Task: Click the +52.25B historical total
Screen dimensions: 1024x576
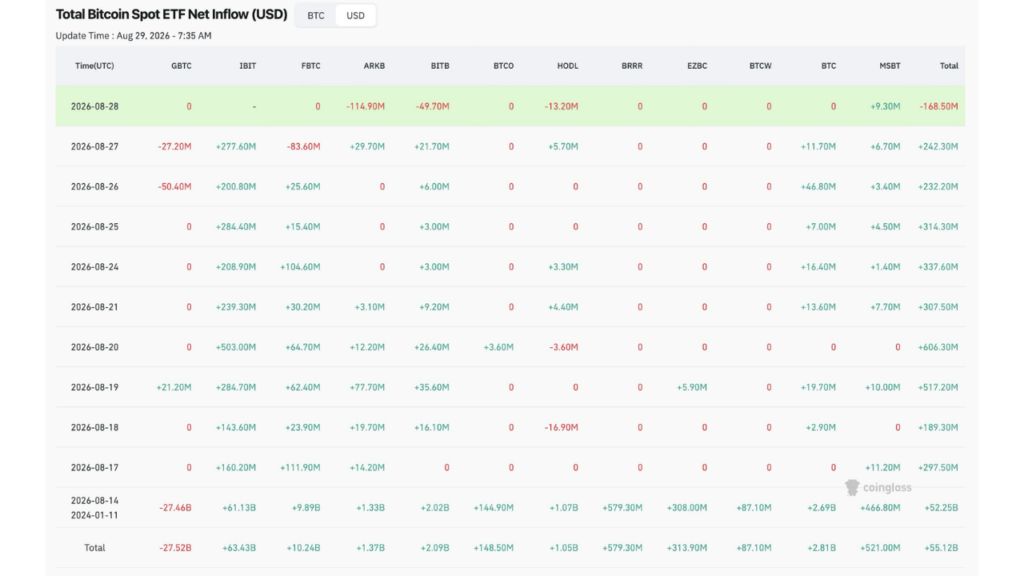Action: 941,508
